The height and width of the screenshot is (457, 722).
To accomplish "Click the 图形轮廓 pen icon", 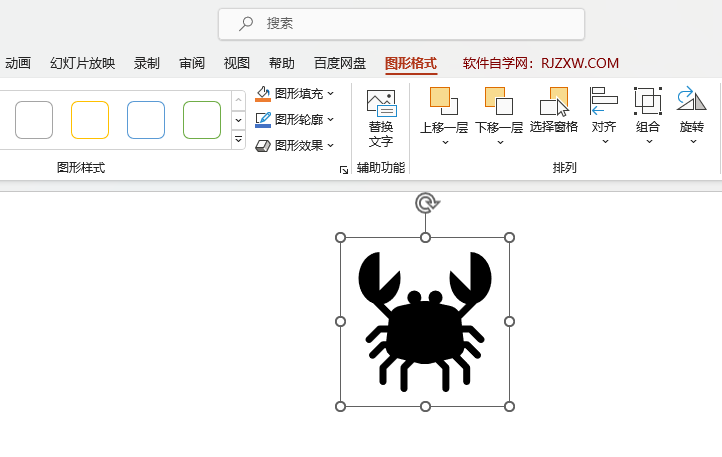I will pyautogui.click(x=263, y=120).
